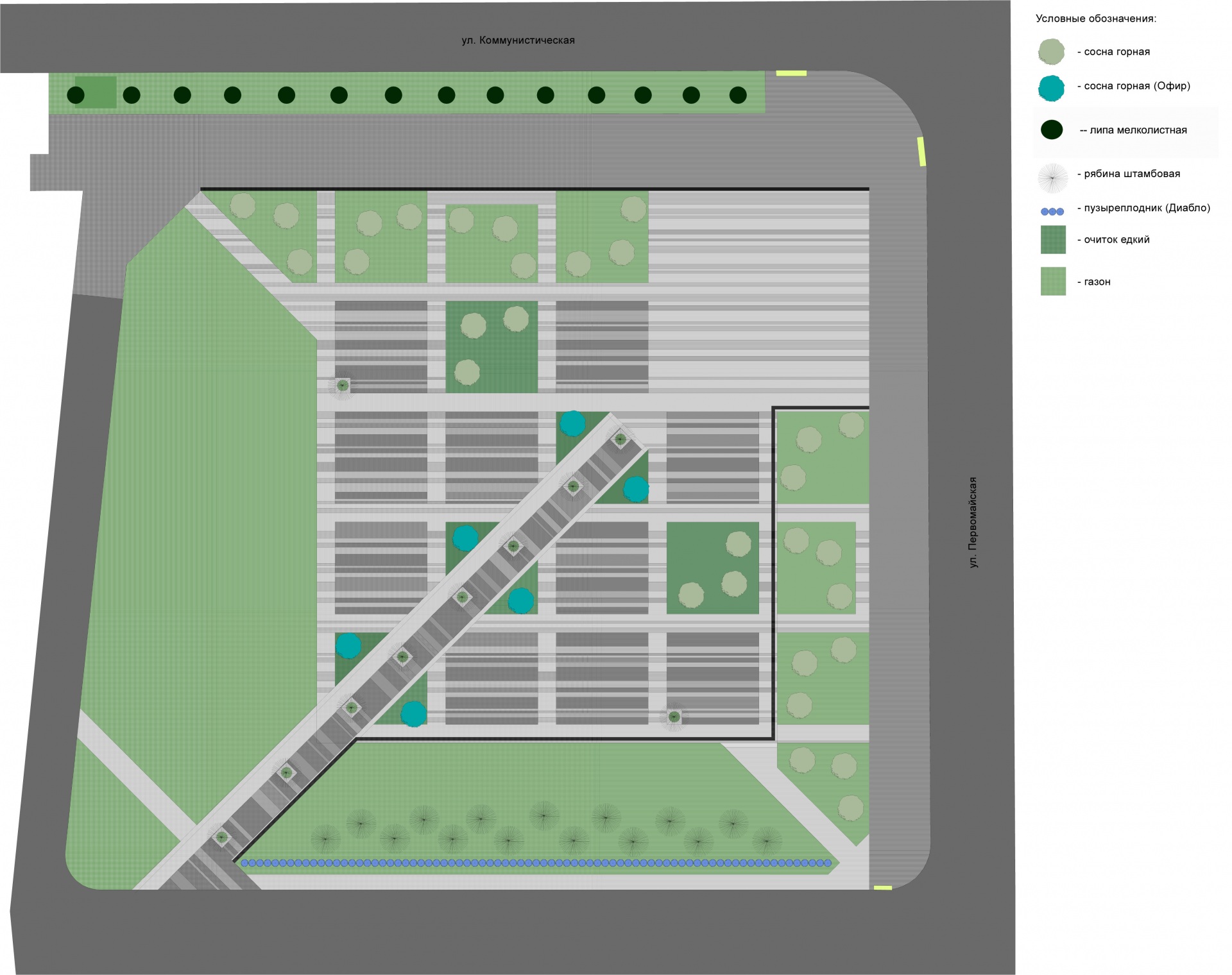
Task: Click the teal pine at top of diagonal path
Action: (572, 423)
